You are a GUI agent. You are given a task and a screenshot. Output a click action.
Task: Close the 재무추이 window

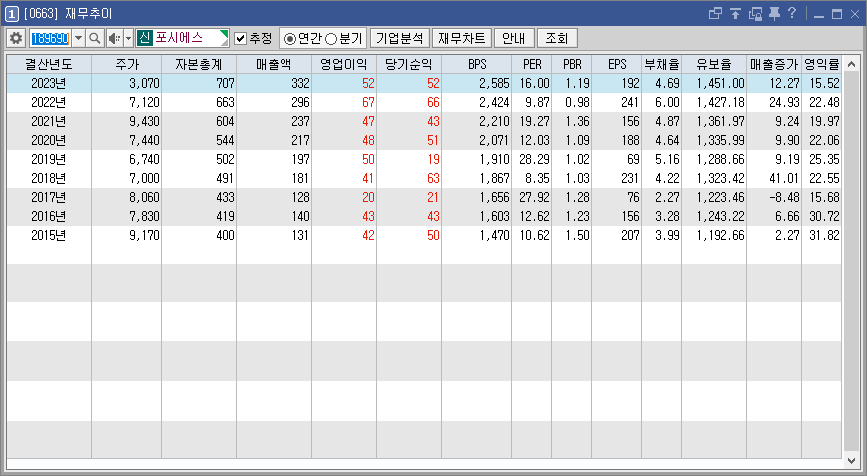[x=854, y=14]
